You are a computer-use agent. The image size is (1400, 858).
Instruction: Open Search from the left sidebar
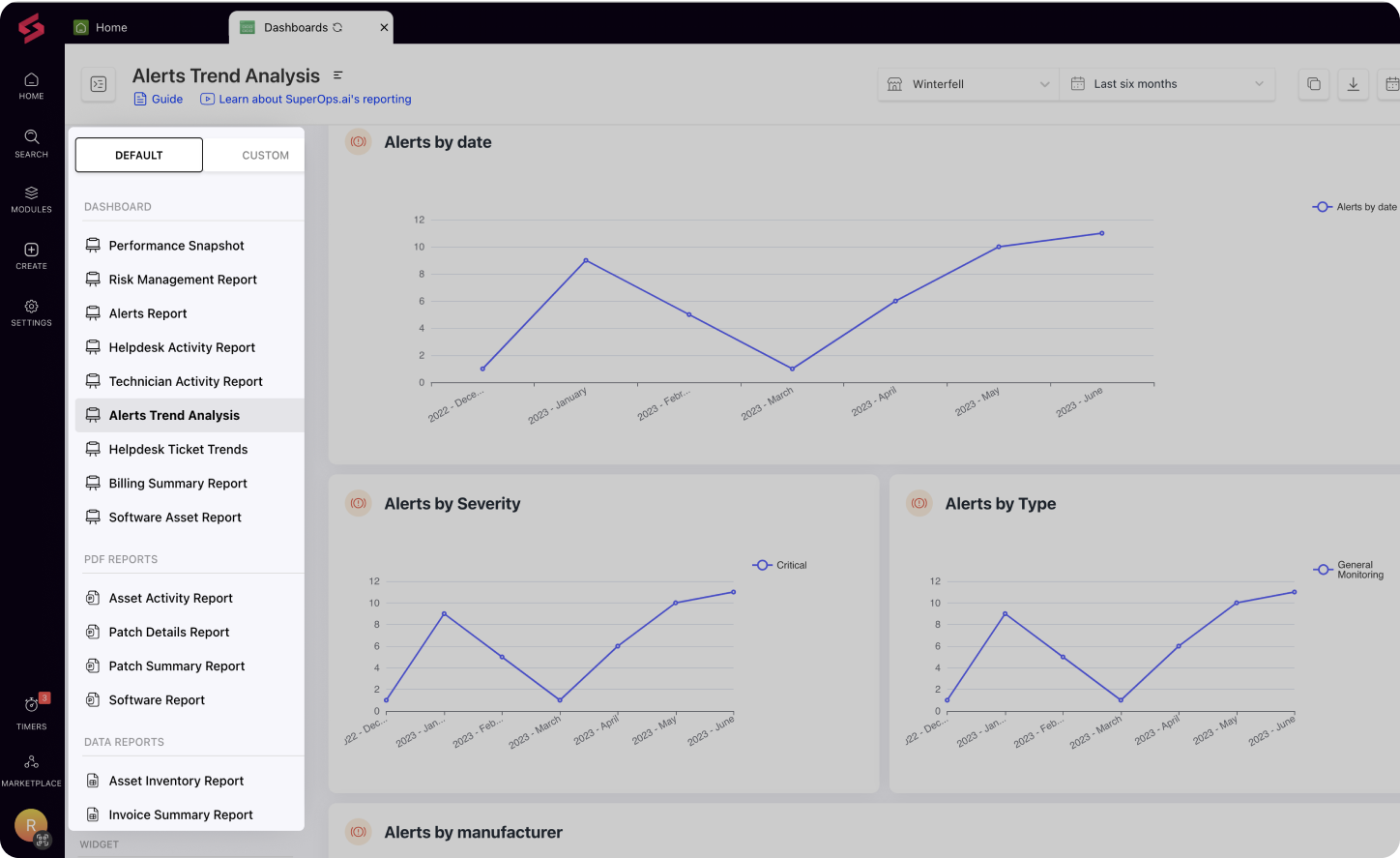(x=31, y=143)
